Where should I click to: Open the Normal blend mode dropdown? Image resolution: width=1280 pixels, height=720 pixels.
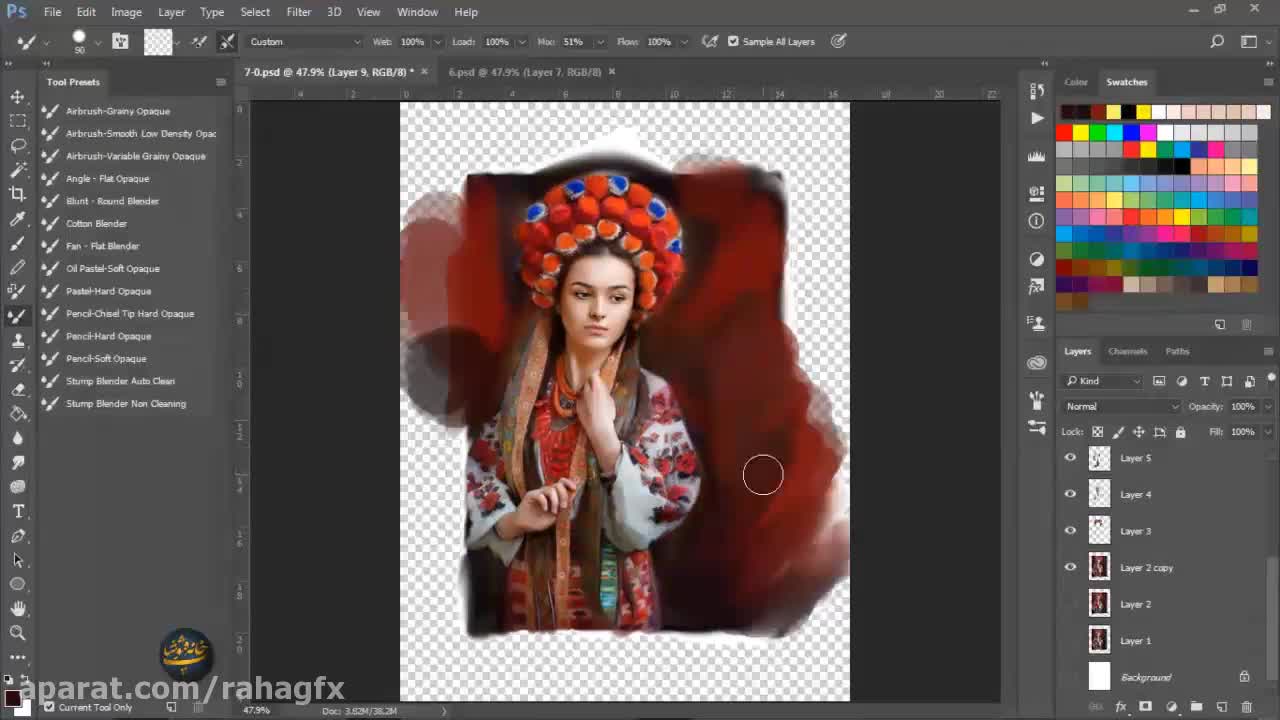coord(1121,407)
